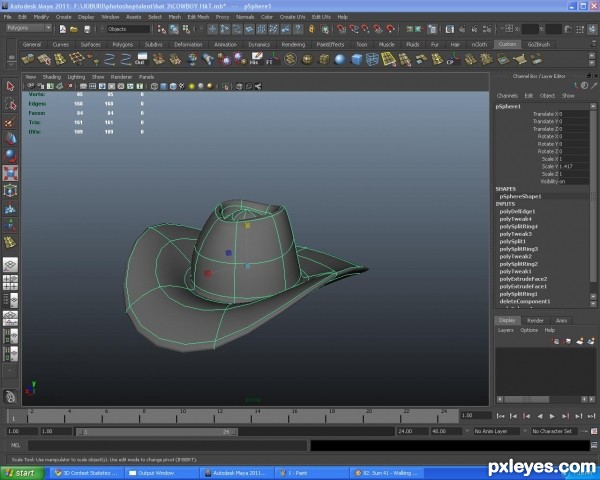The width and height of the screenshot is (600, 480).
Task: Save scene disk icon in status line
Action: [x=87, y=29]
